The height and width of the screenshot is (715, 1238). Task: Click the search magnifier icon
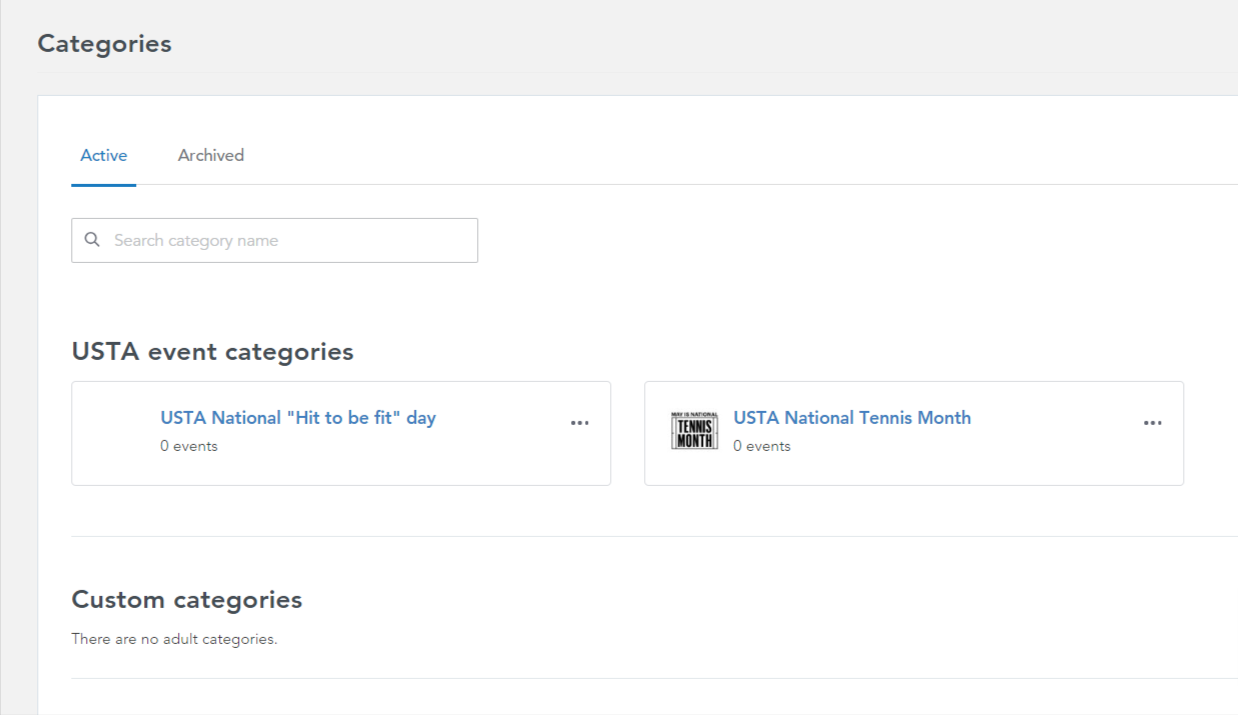tap(92, 240)
